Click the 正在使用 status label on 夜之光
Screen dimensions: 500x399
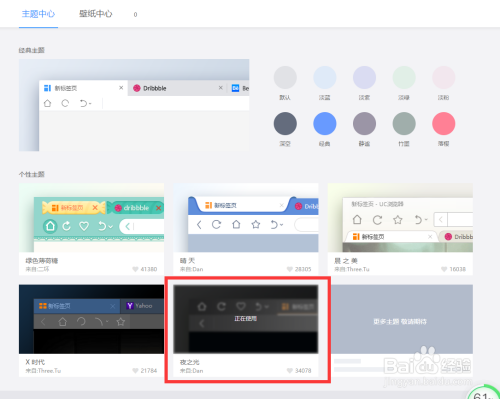coord(246,319)
